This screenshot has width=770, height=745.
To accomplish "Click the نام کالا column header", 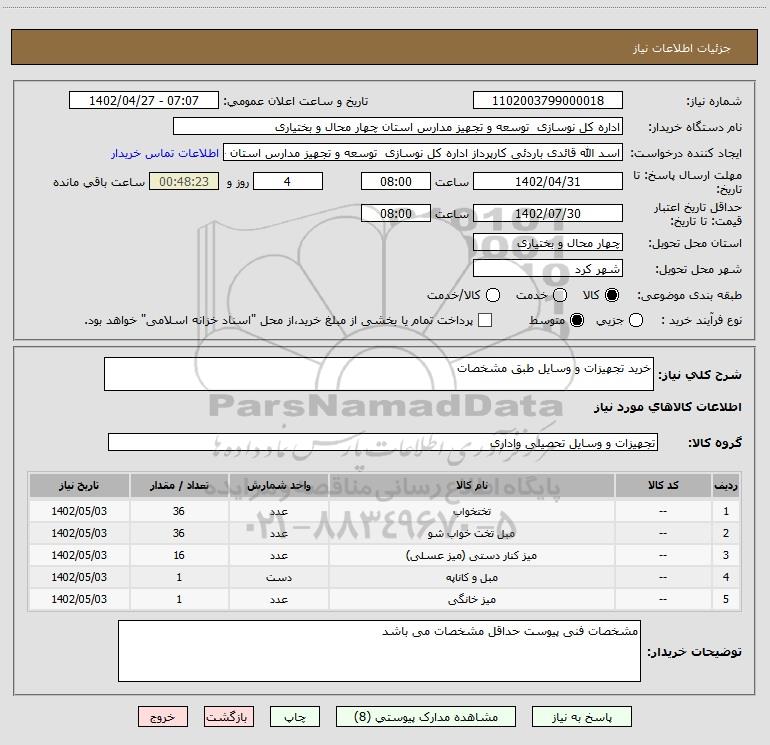I will click(472, 485).
